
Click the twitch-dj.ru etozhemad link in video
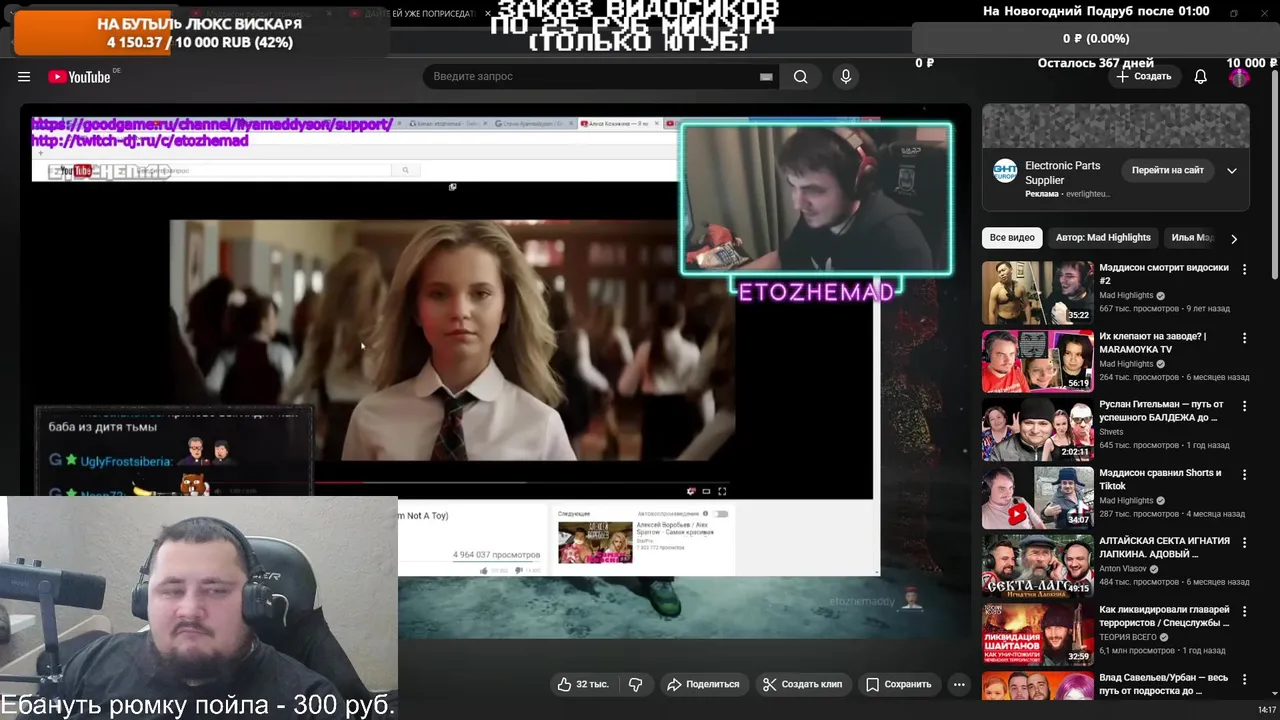(x=140, y=141)
